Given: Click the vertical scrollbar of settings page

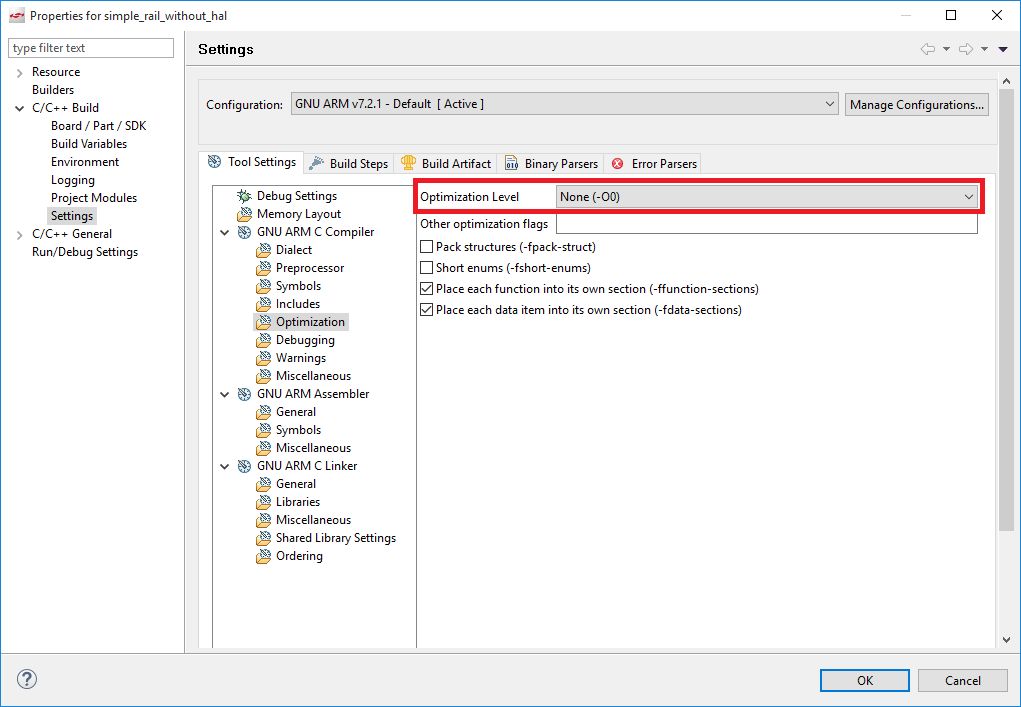Looking at the screenshot, I should click(x=1007, y=300).
